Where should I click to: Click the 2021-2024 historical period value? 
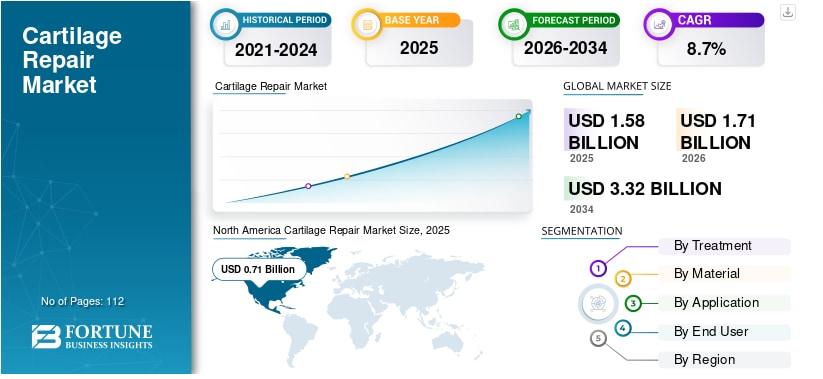tap(276, 50)
